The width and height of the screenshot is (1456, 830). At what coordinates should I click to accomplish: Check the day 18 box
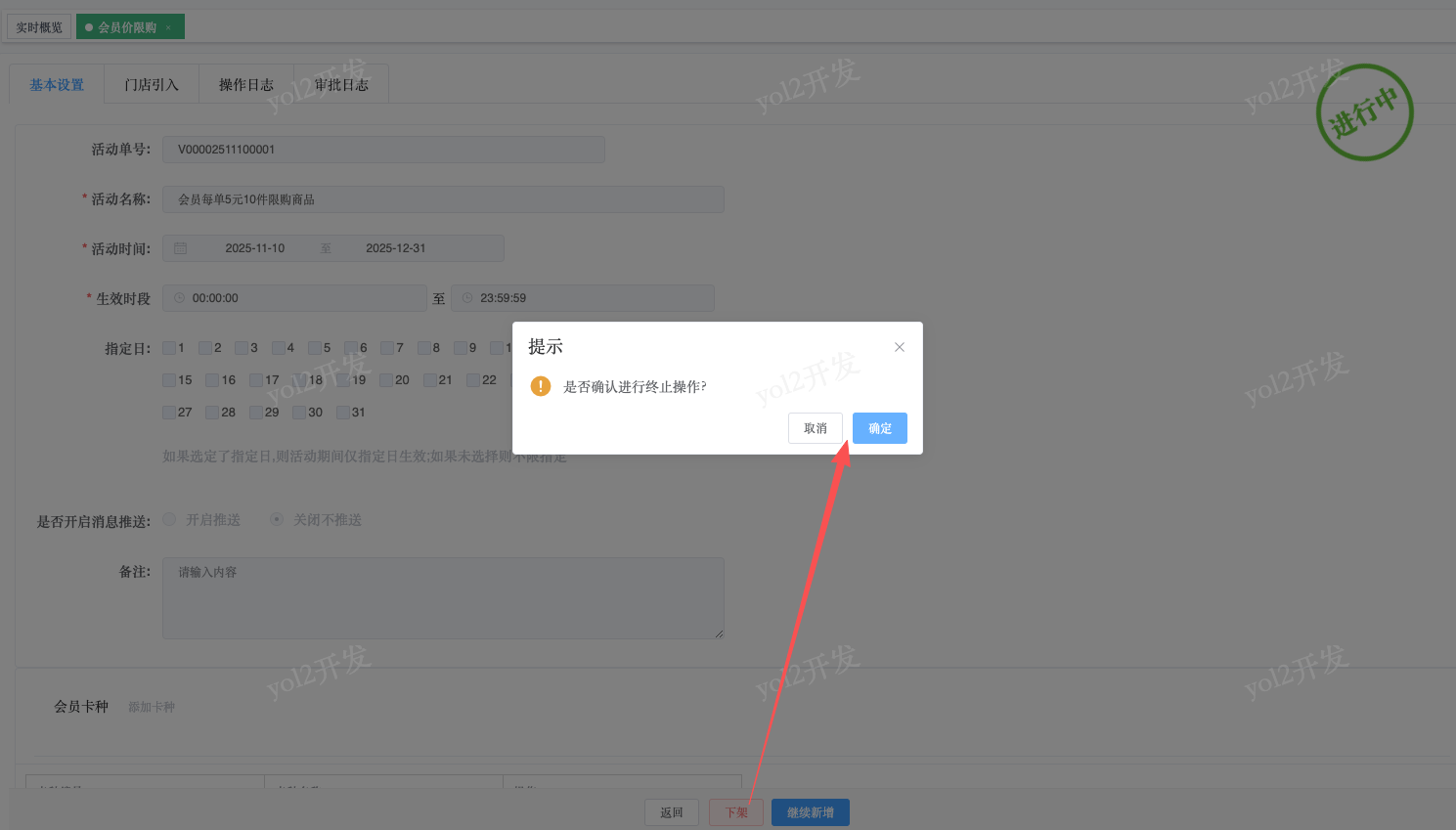click(x=299, y=380)
